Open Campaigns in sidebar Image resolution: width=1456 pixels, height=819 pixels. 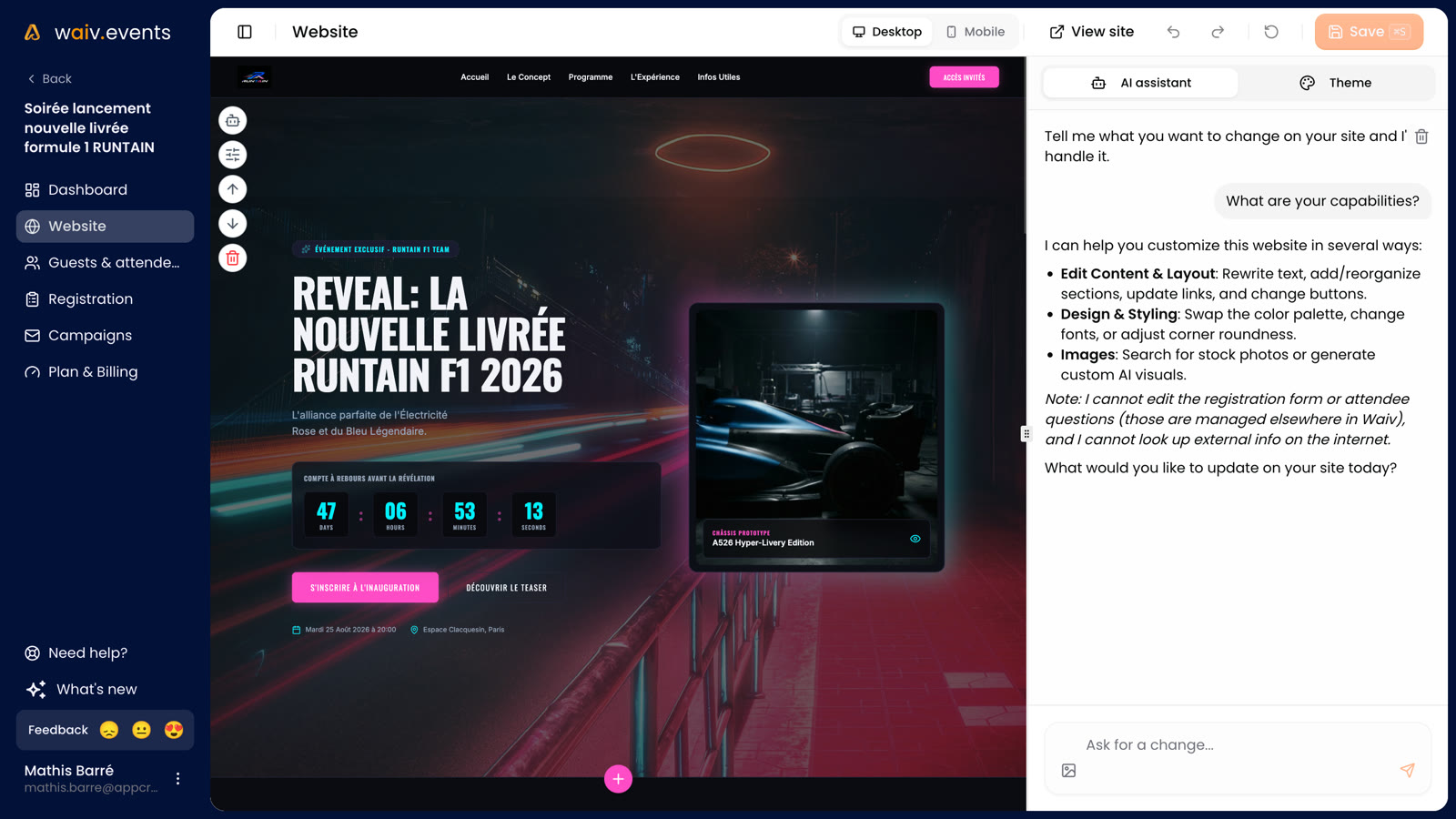pos(105,336)
